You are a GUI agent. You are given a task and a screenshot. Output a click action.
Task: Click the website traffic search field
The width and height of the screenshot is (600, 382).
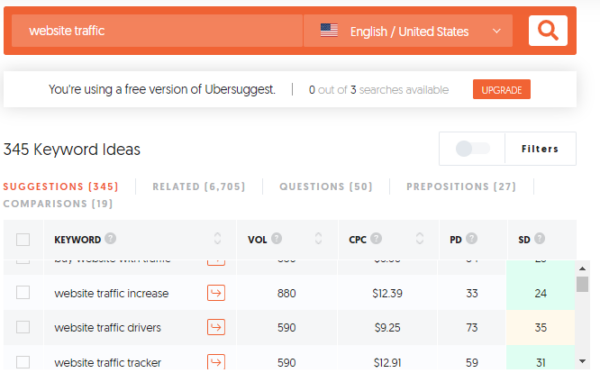pyautogui.click(x=157, y=31)
